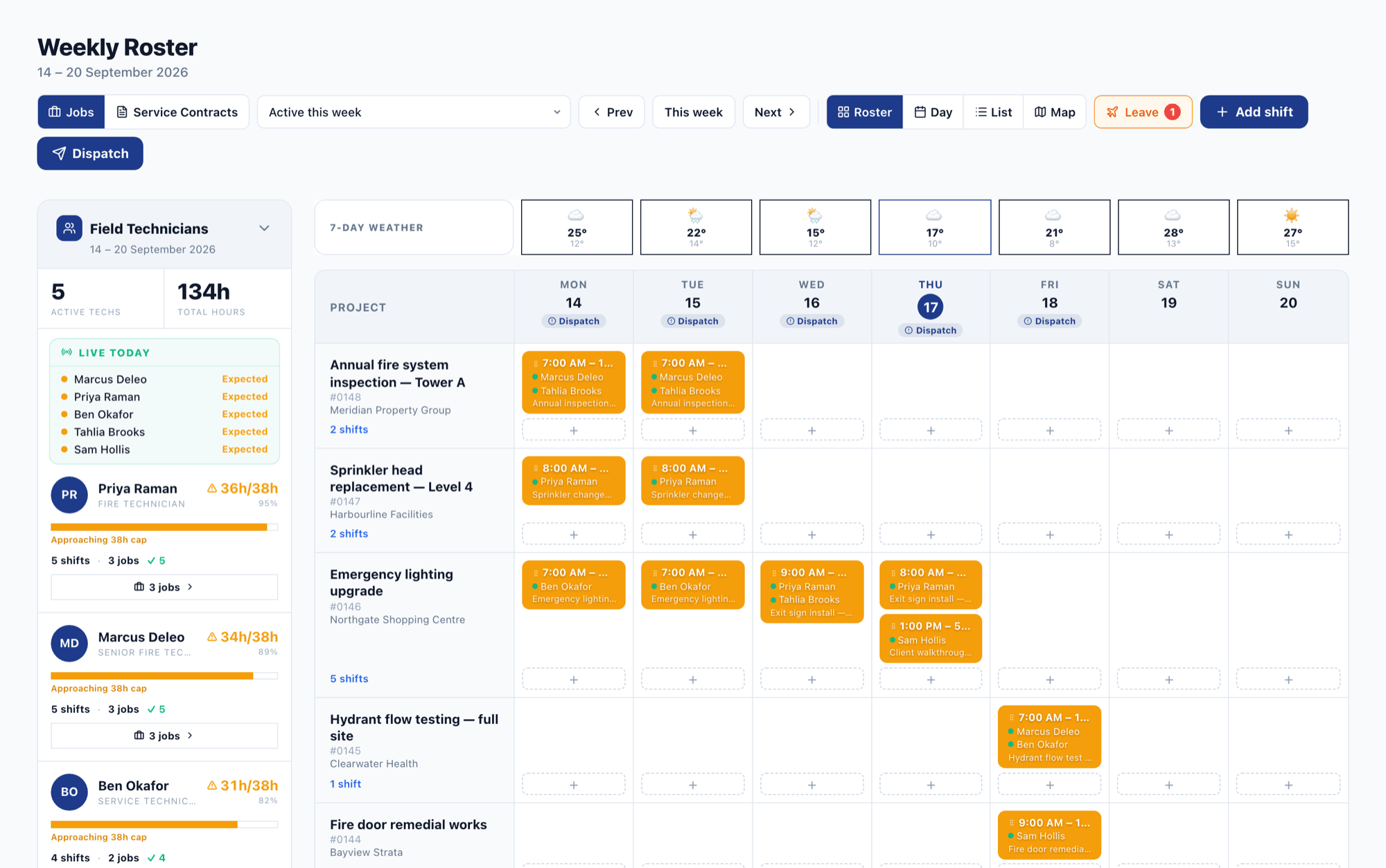Click the Wednesday weather card showing 15°

pyautogui.click(x=815, y=227)
